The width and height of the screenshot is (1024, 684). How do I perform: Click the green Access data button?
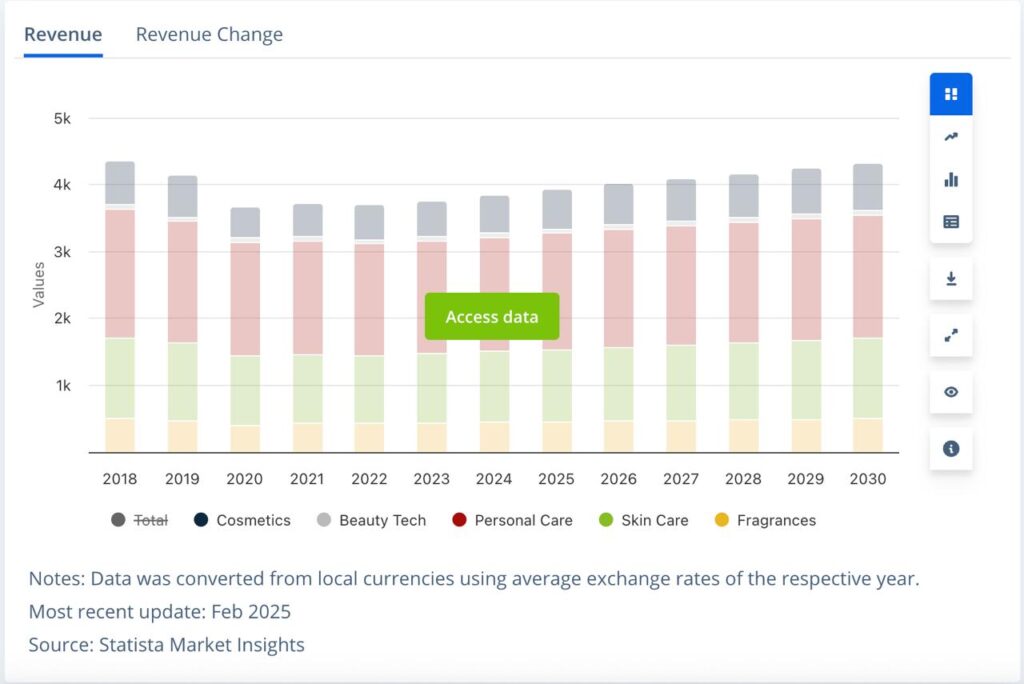coord(491,317)
